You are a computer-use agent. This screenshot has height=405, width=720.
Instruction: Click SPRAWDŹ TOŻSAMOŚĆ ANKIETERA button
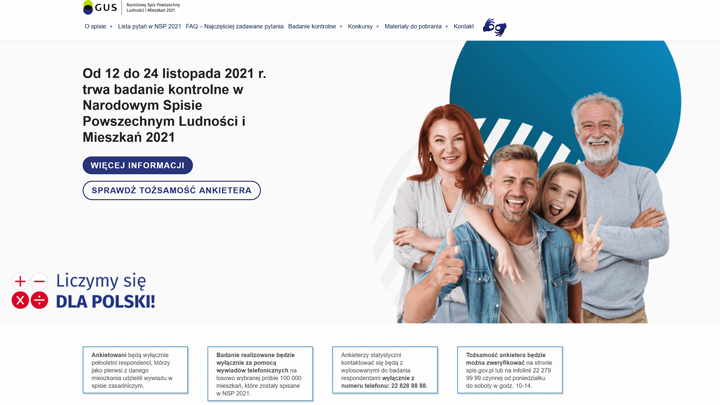pyautogui.click(x=172, y=190)
